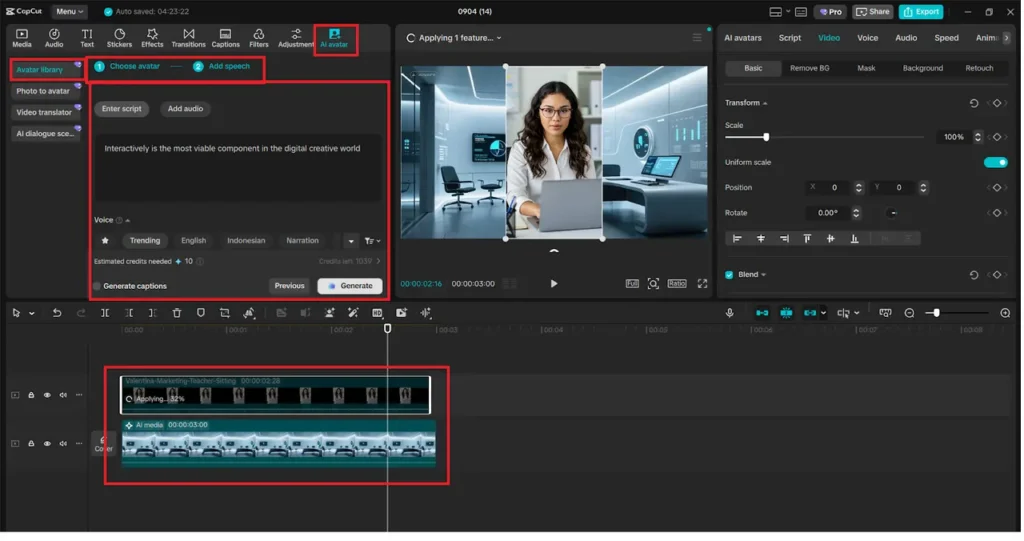Open the Stickers panel
Viewport: 1024px width, 541px height.
coord(119,38)
